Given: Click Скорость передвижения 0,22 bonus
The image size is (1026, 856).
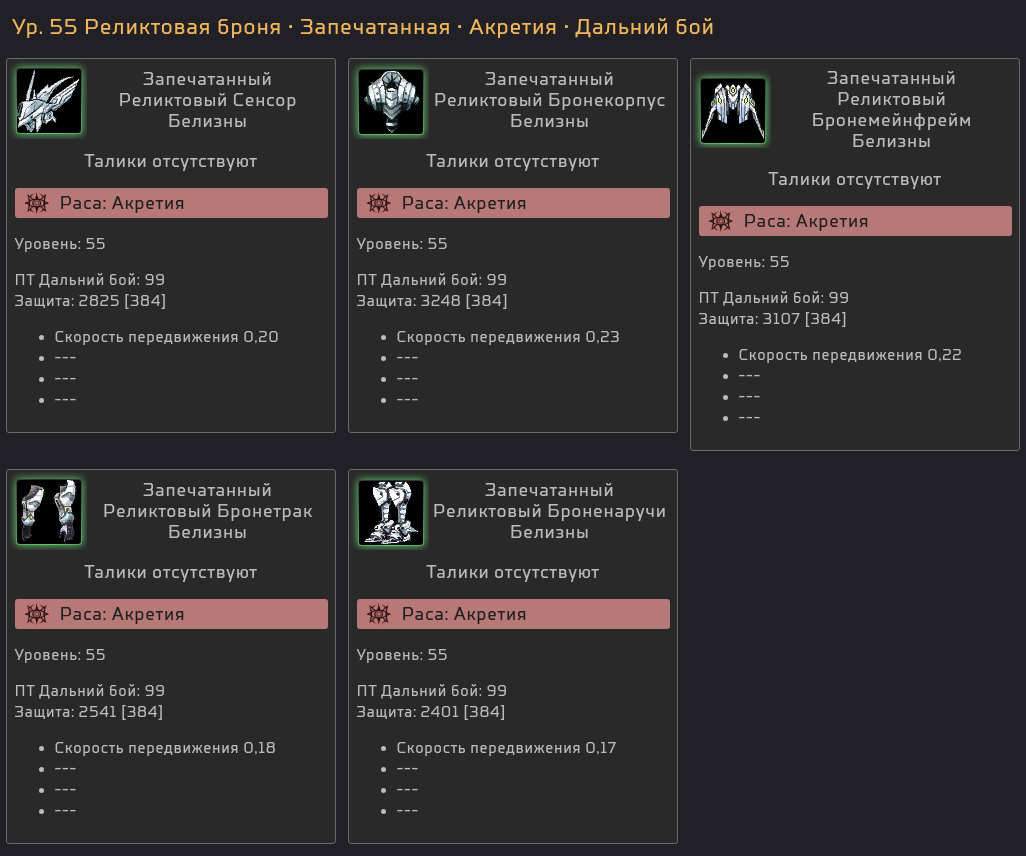Looking at the screenshot, I should click(x=850, y=355).
